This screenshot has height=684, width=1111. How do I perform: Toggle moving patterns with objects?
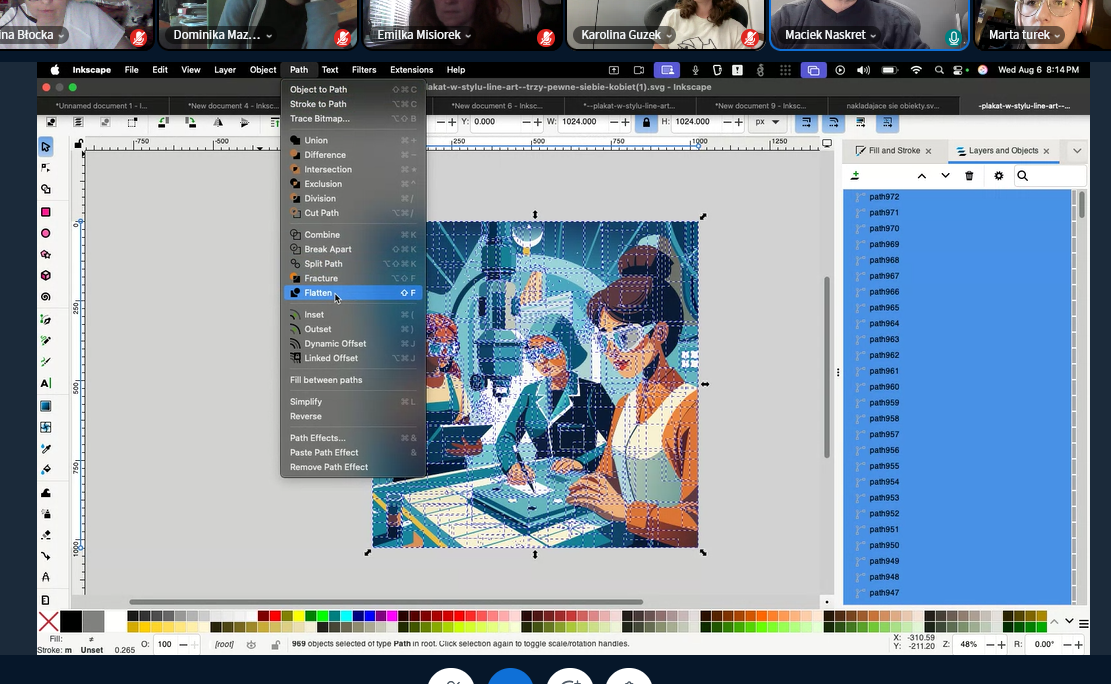pyautogui.click(x=887, y=122)
